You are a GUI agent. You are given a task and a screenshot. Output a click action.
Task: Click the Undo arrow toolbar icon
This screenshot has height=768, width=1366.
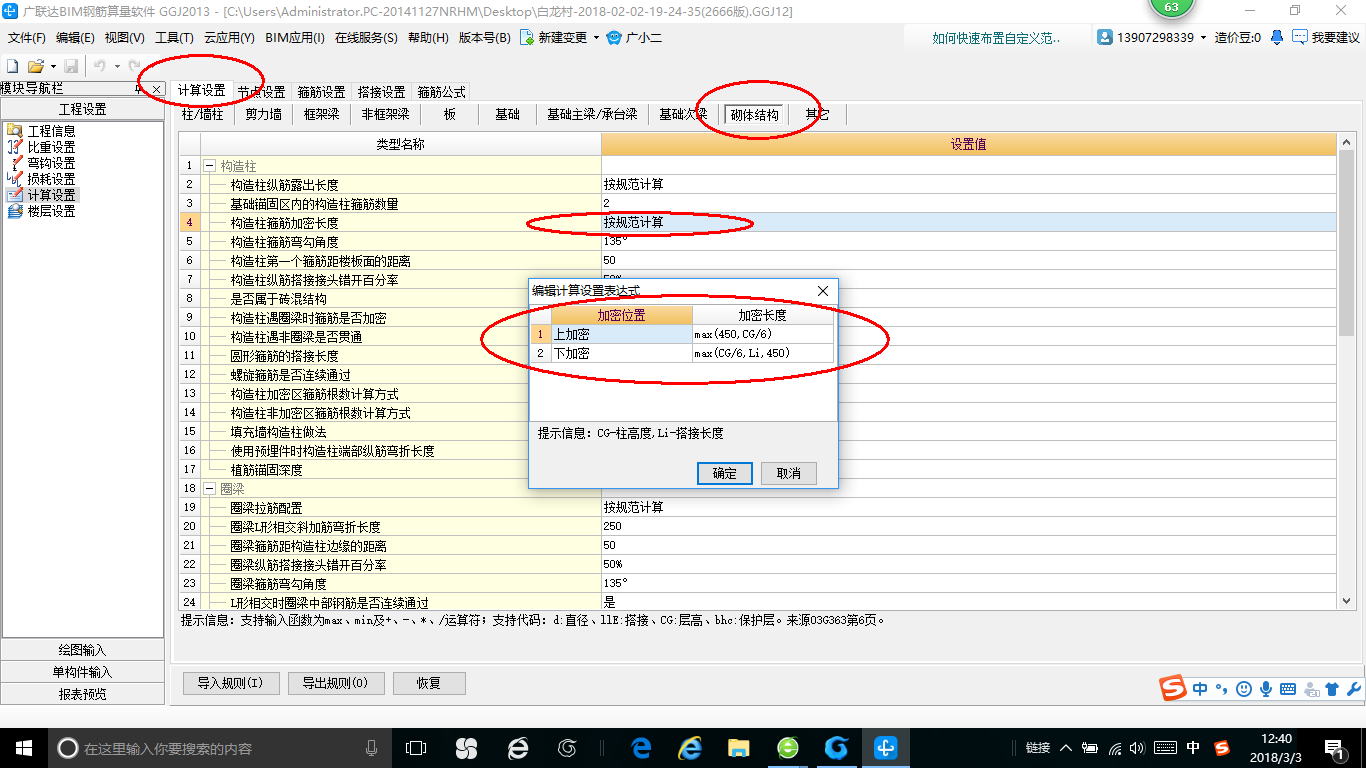[x=100, y=65]
